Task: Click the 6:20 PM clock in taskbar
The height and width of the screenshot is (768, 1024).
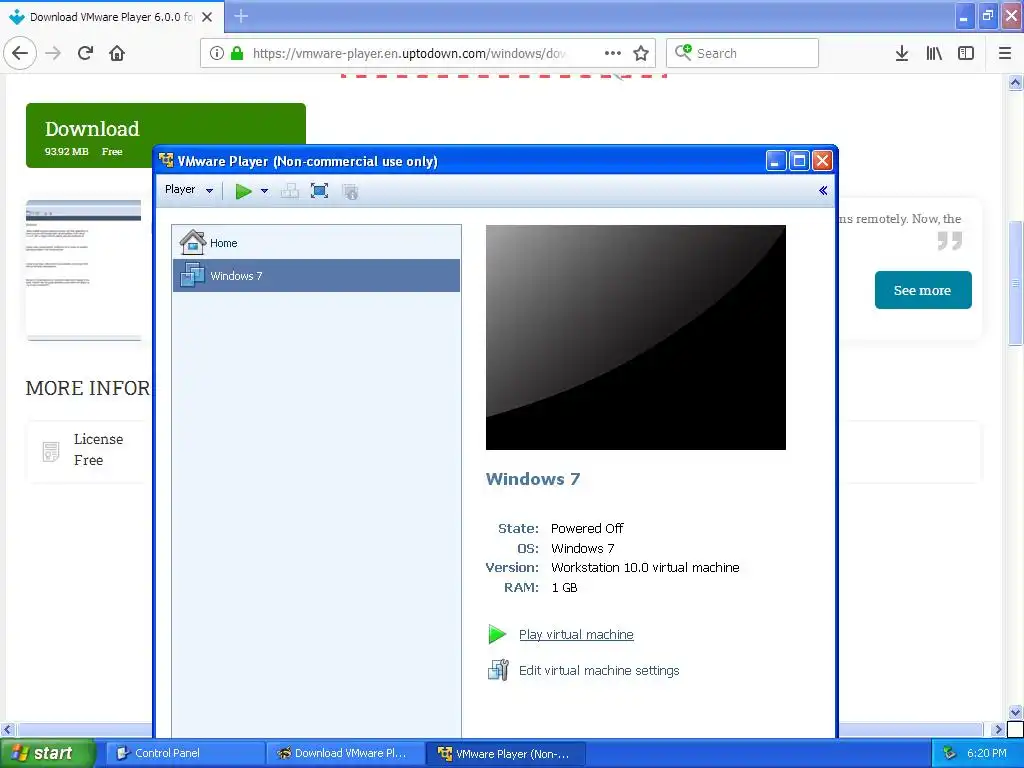Action: pos(987,754)
